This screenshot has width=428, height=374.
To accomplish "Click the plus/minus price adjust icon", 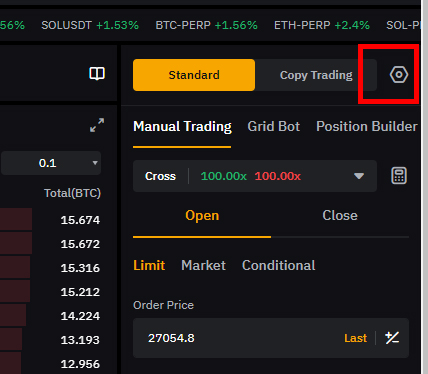I will point(392,338).
